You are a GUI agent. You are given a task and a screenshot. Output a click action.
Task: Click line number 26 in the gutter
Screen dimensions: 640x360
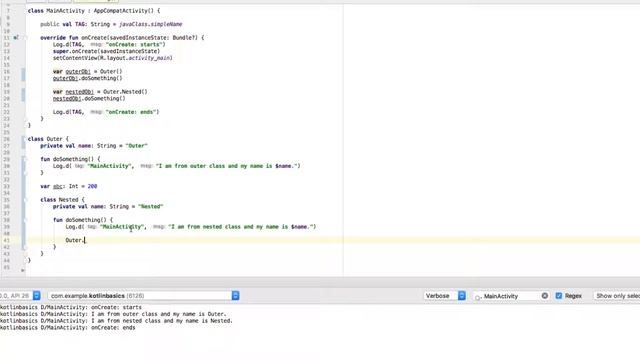pyautogui.click(x=7, y=139)
